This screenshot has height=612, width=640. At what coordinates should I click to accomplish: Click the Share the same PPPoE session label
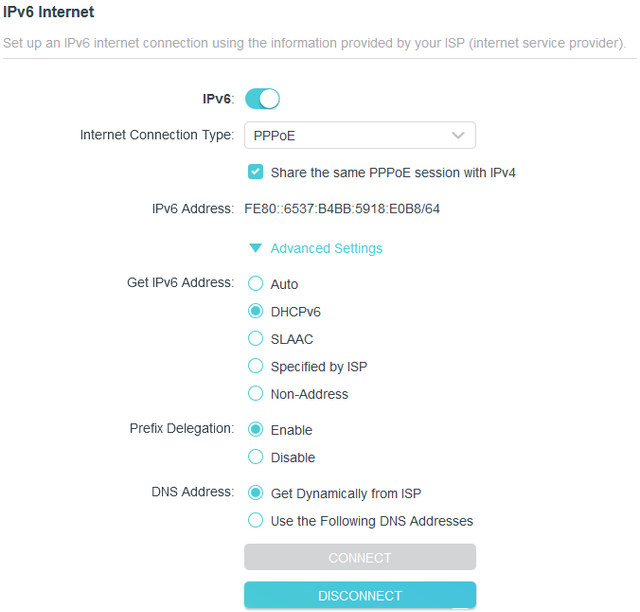coord(393,172)
